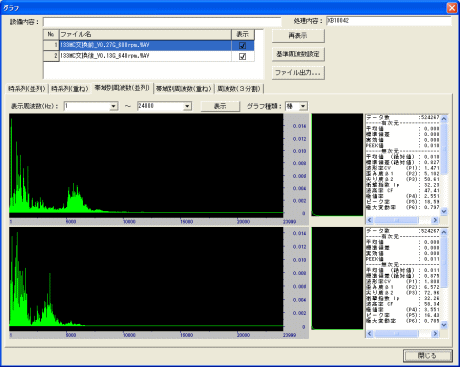
Task: Click the scroll-up arrow in the lower statistics panel
Action: pos(444,232)
